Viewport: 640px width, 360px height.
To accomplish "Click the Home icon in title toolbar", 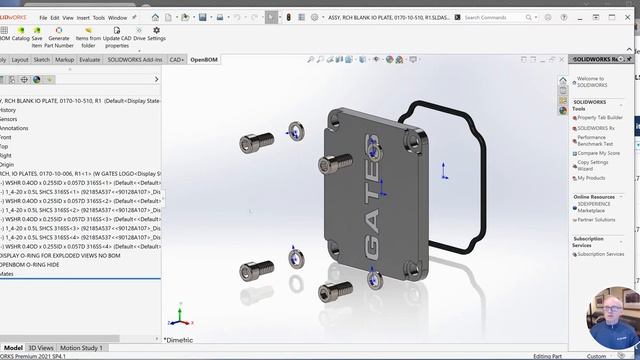I will (x=155, y=18).
